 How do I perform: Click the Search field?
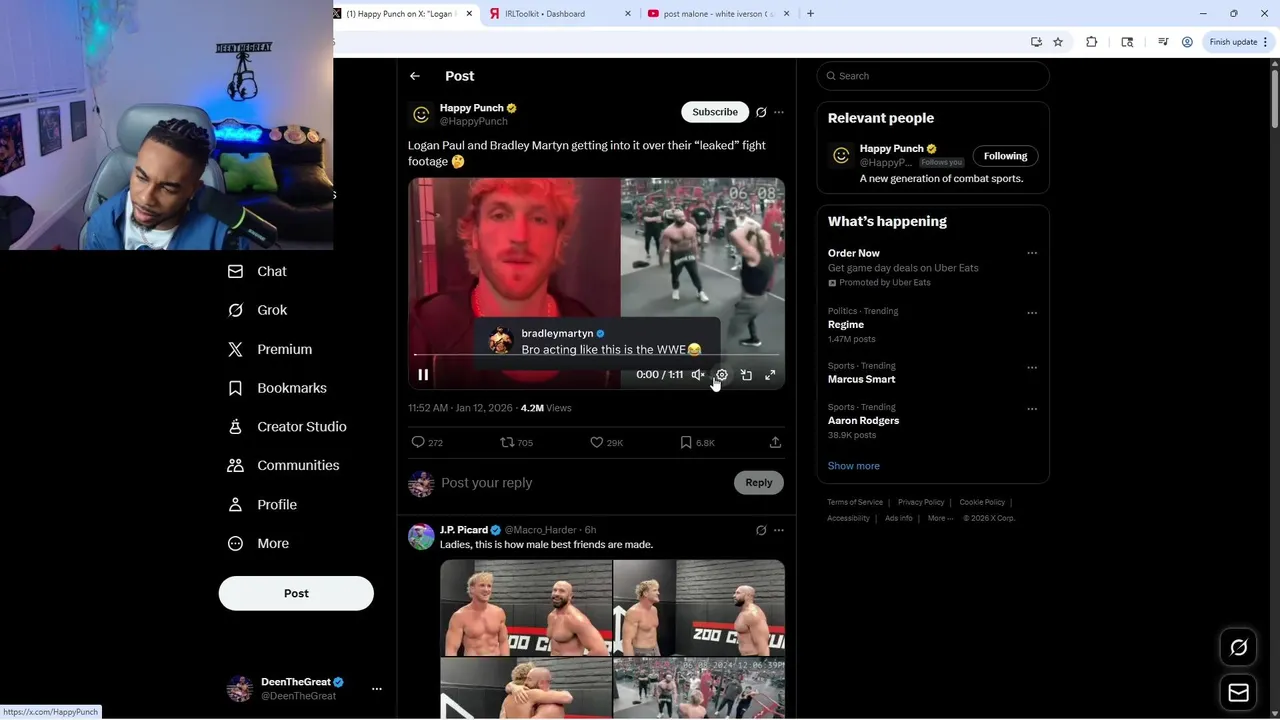click(x=933, y=76)
